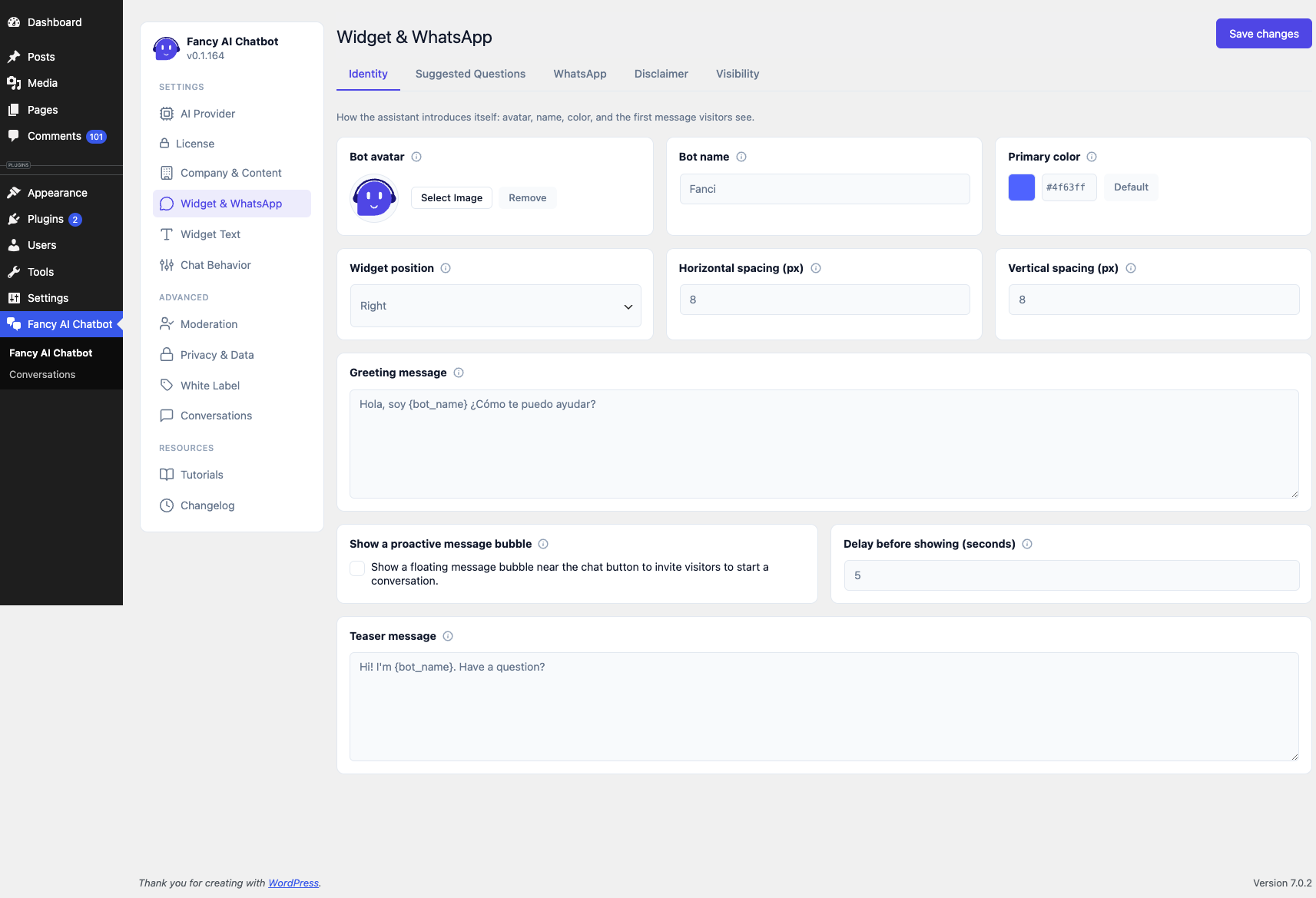
Task: Click info icon next to Bot name
Action: coord(741,157)
